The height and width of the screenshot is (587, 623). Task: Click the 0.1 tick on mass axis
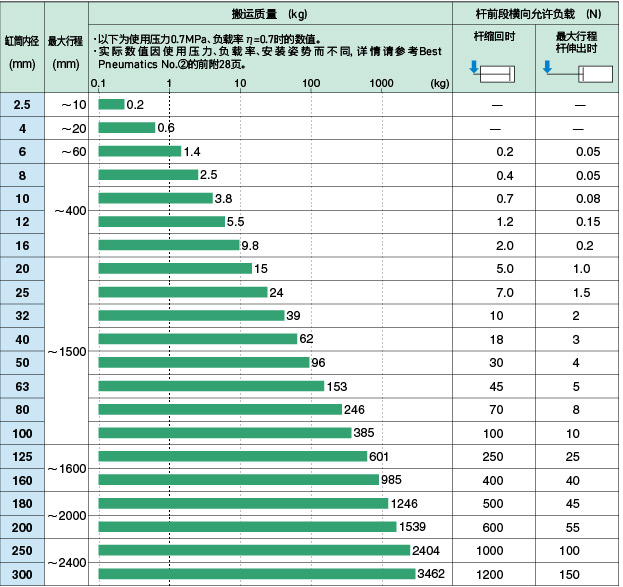(98, 84)
